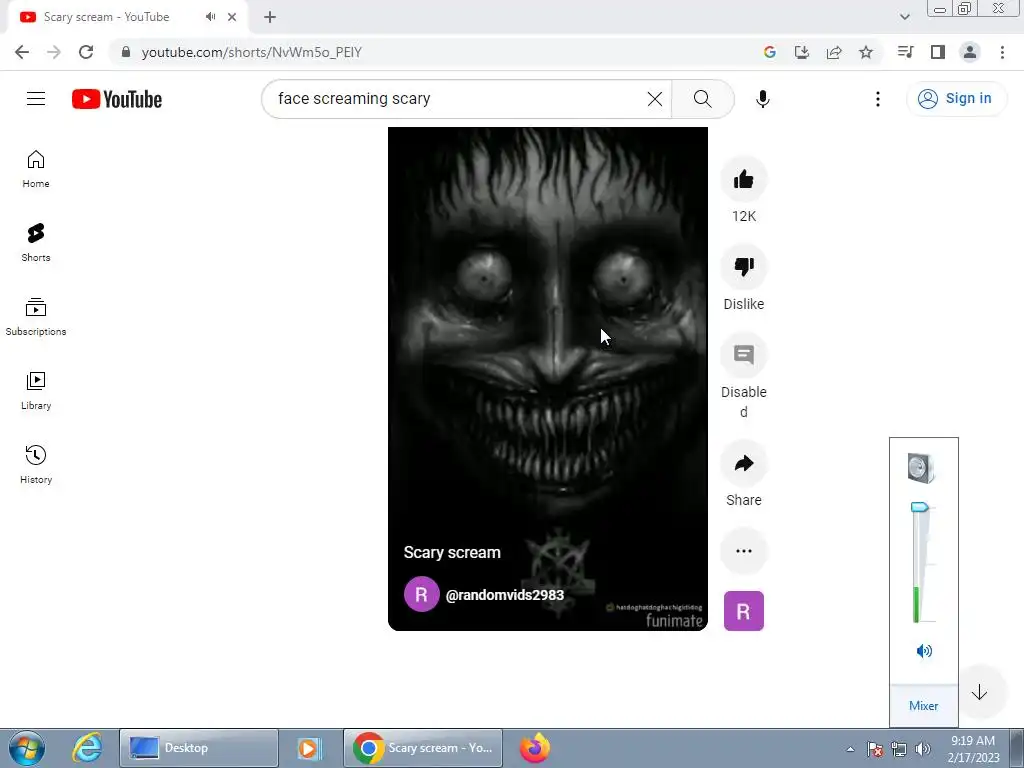Screen dimensions: 1024x768
Task: Share the Scary scream short
Action: [743, 464]
